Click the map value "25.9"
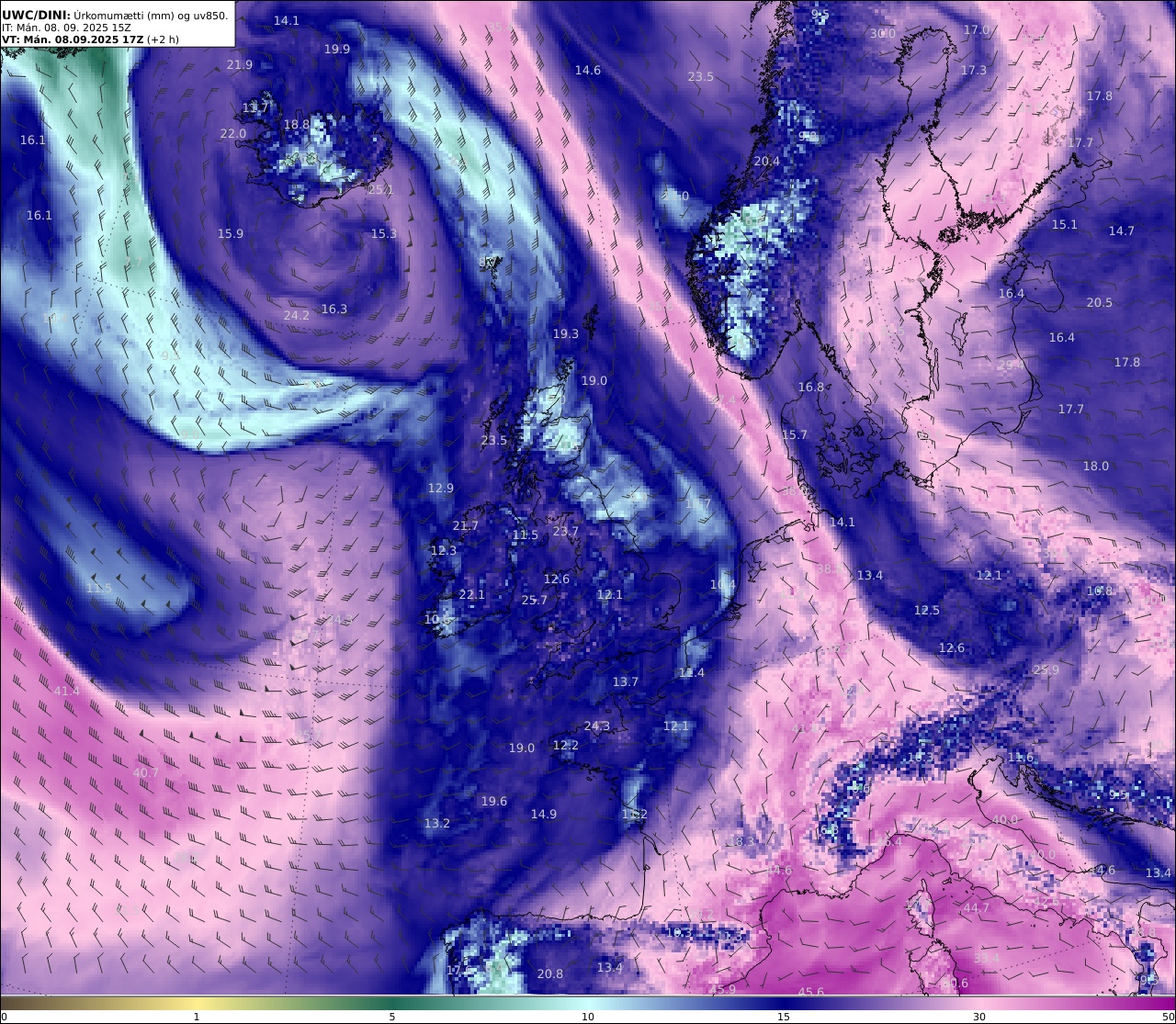The width and height of the screenshot is (1176, 1024). click(x=1046, y=670)
